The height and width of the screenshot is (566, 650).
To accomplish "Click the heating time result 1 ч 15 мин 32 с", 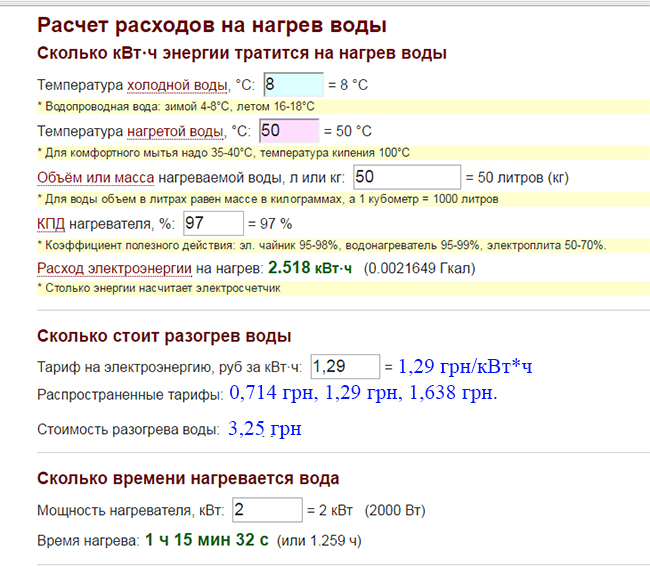I will click(x=207, y=541).
